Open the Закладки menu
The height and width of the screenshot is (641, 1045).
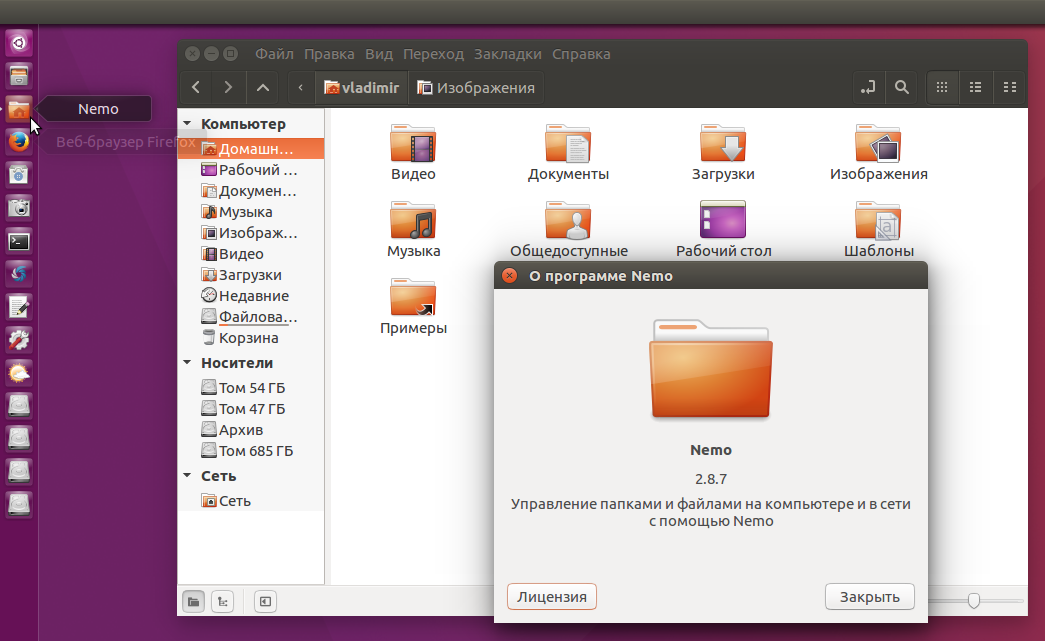(508, 54)
